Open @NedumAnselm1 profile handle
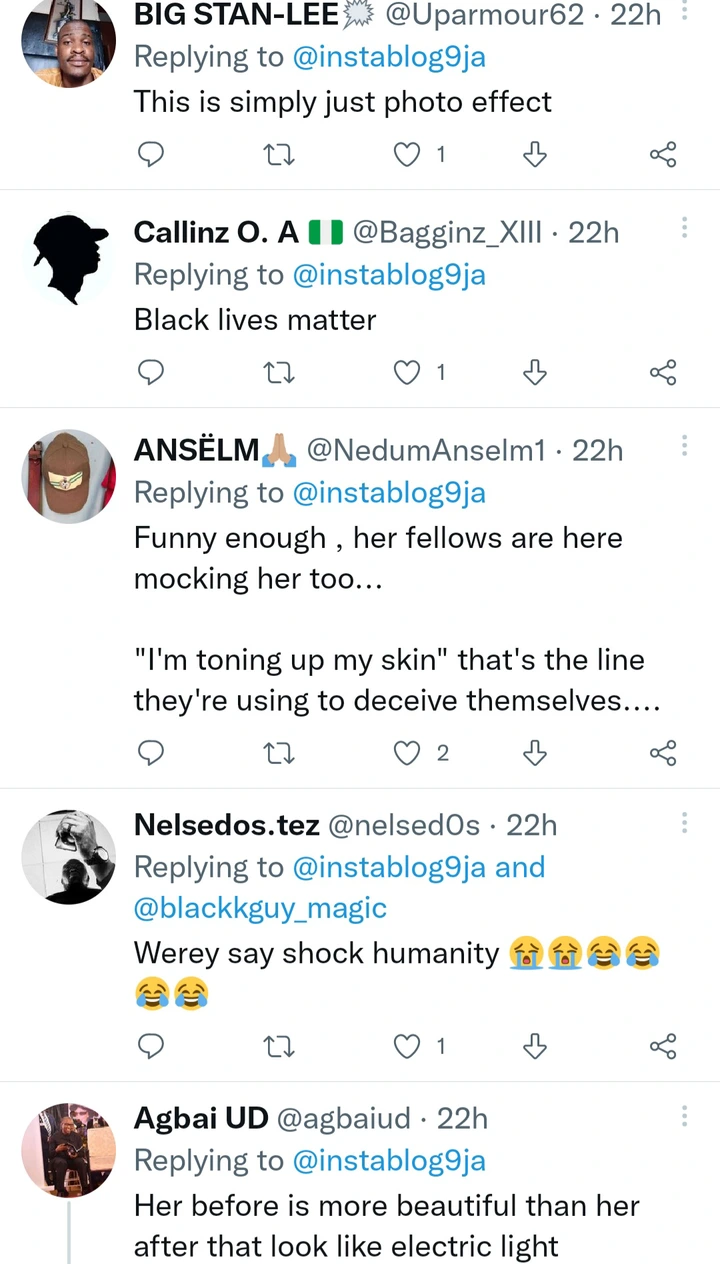This screenshot has width=720, height=1264. pyautogui.click(x=426, y=451)
